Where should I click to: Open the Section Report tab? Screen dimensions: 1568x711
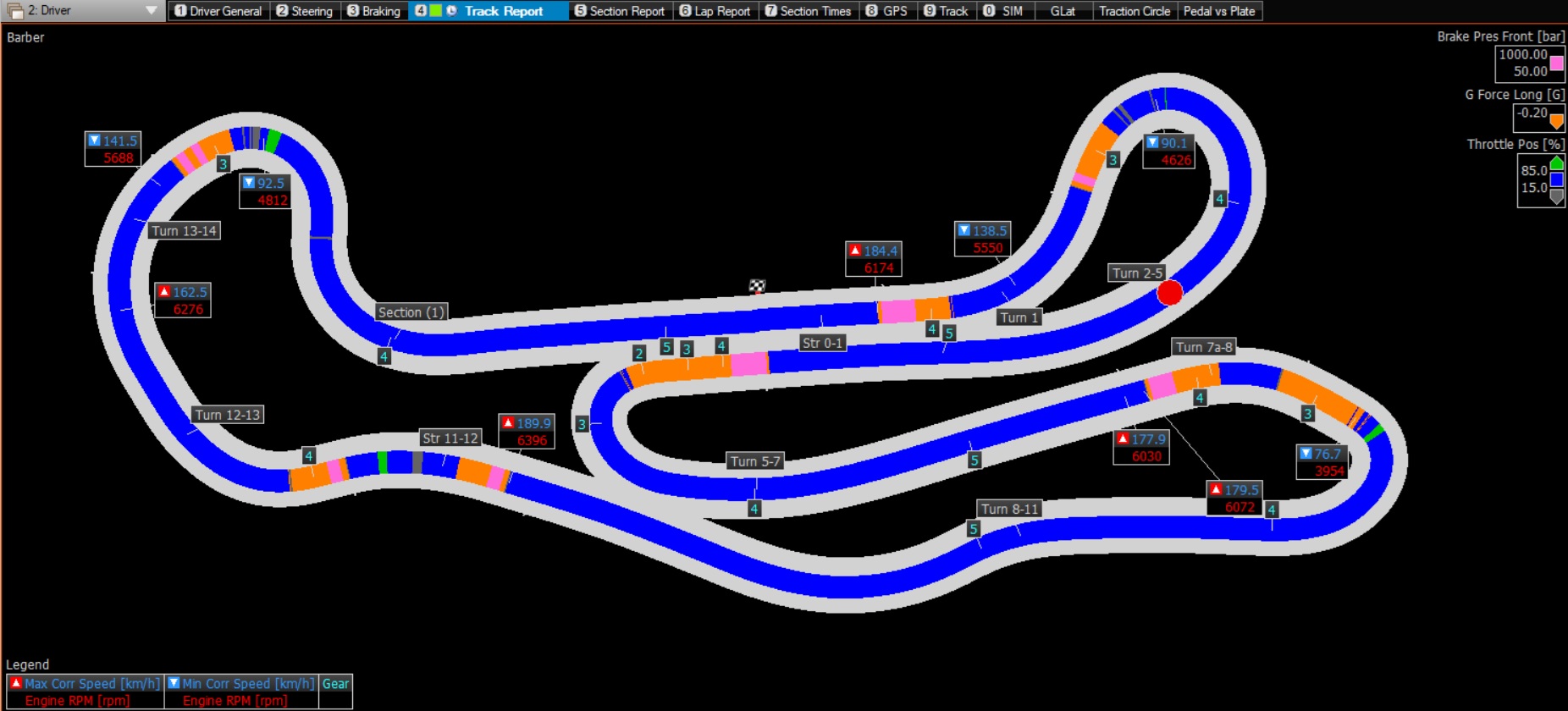click(x=620, y=11)
